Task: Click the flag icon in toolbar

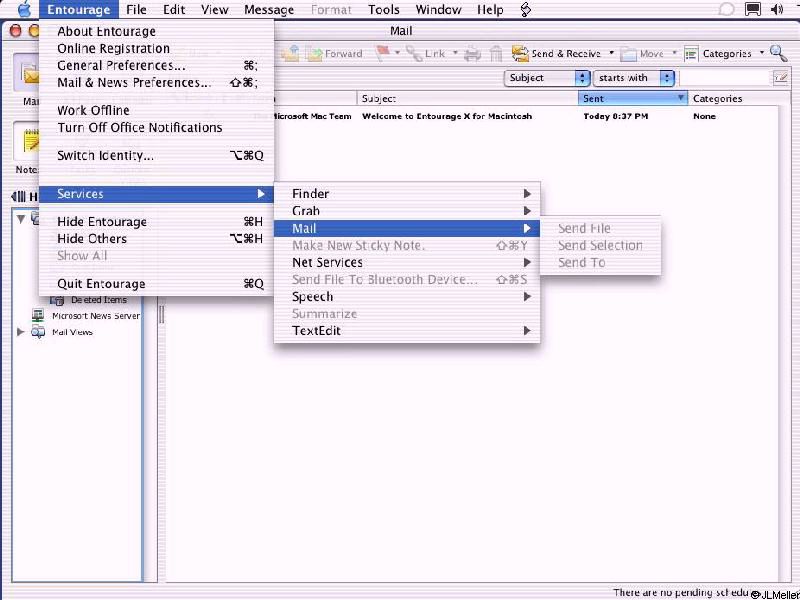Action: pyautogui.click(x=383, y=53)
